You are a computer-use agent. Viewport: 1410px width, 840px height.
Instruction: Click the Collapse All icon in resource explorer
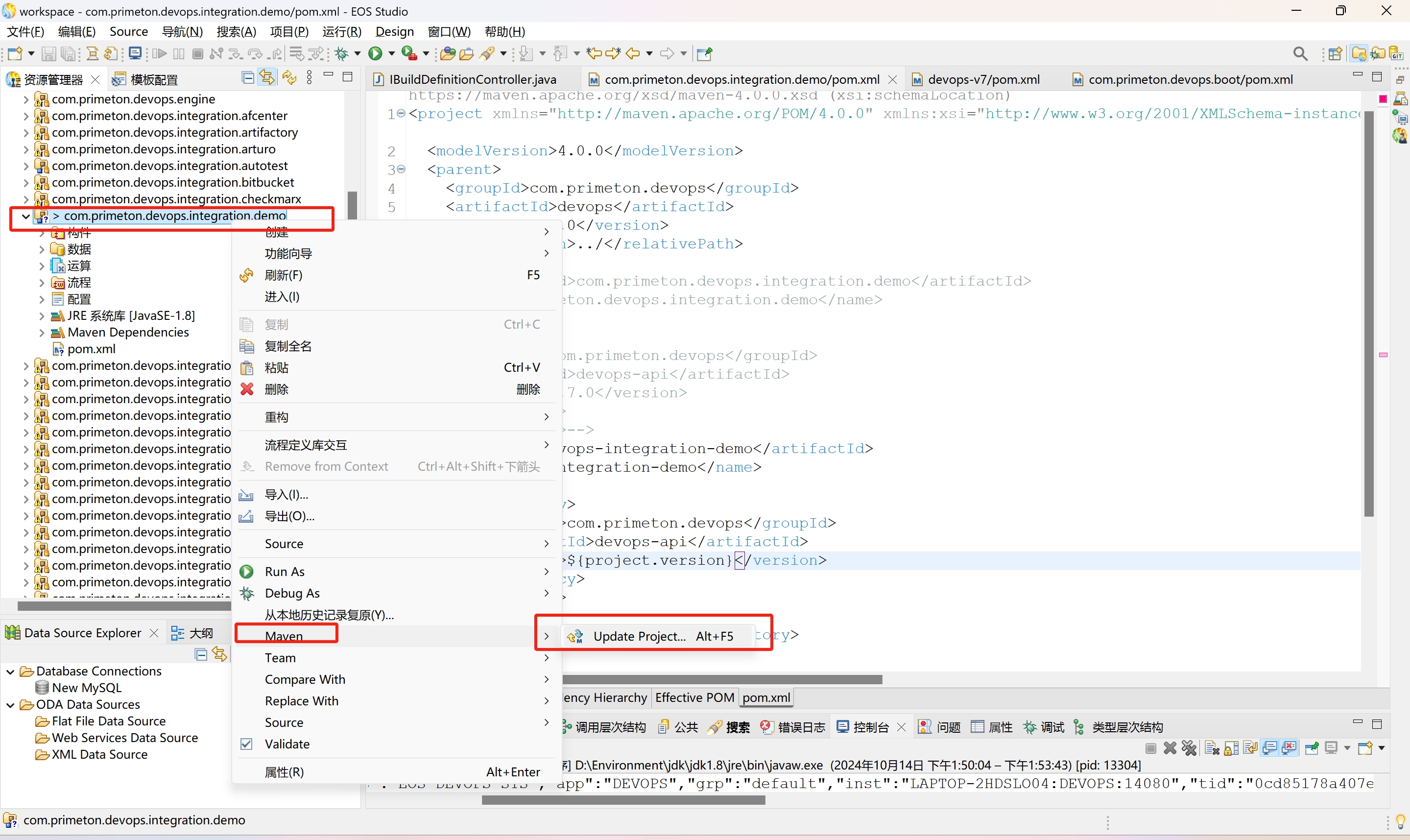click(x=247, y=78)
